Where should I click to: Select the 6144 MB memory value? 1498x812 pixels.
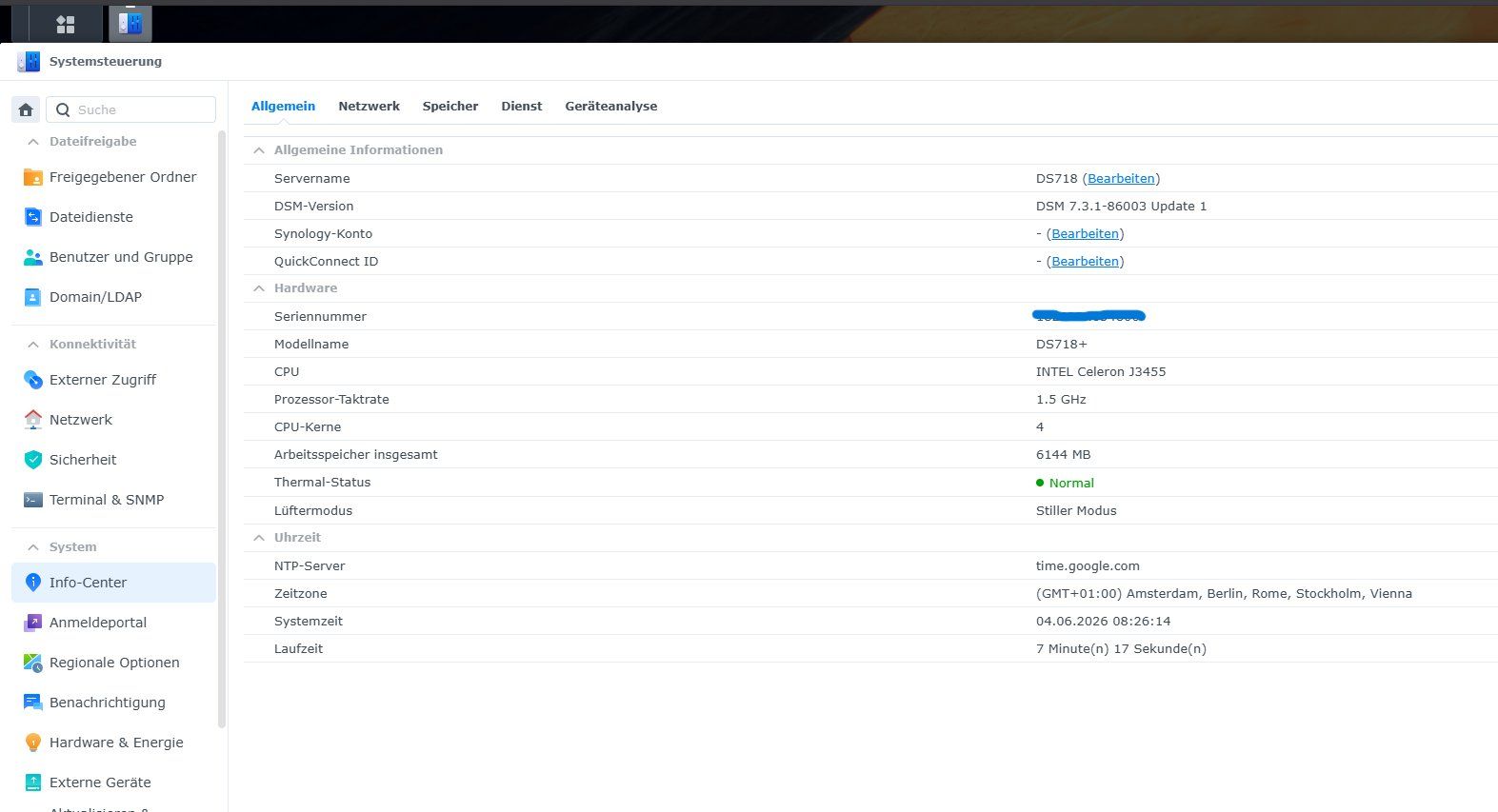point(1063,455)
